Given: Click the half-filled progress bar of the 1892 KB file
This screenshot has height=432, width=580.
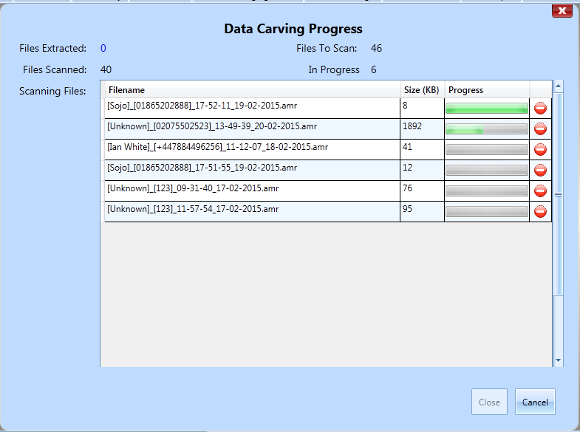Looking at the screenshot, I should click(487, 129).
